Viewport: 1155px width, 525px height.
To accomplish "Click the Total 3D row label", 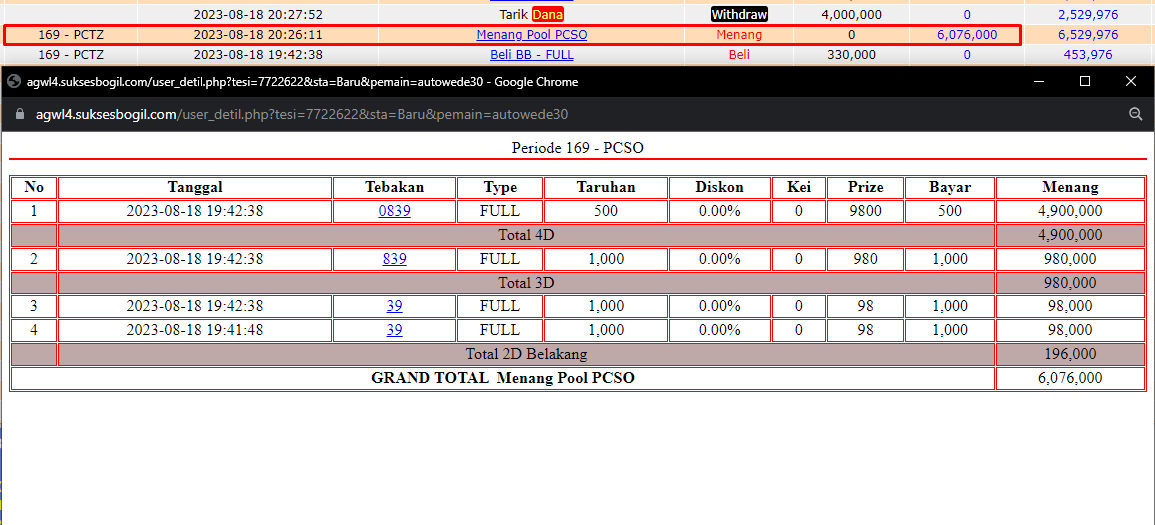I will pyautogui.click(x=526, y=283).
